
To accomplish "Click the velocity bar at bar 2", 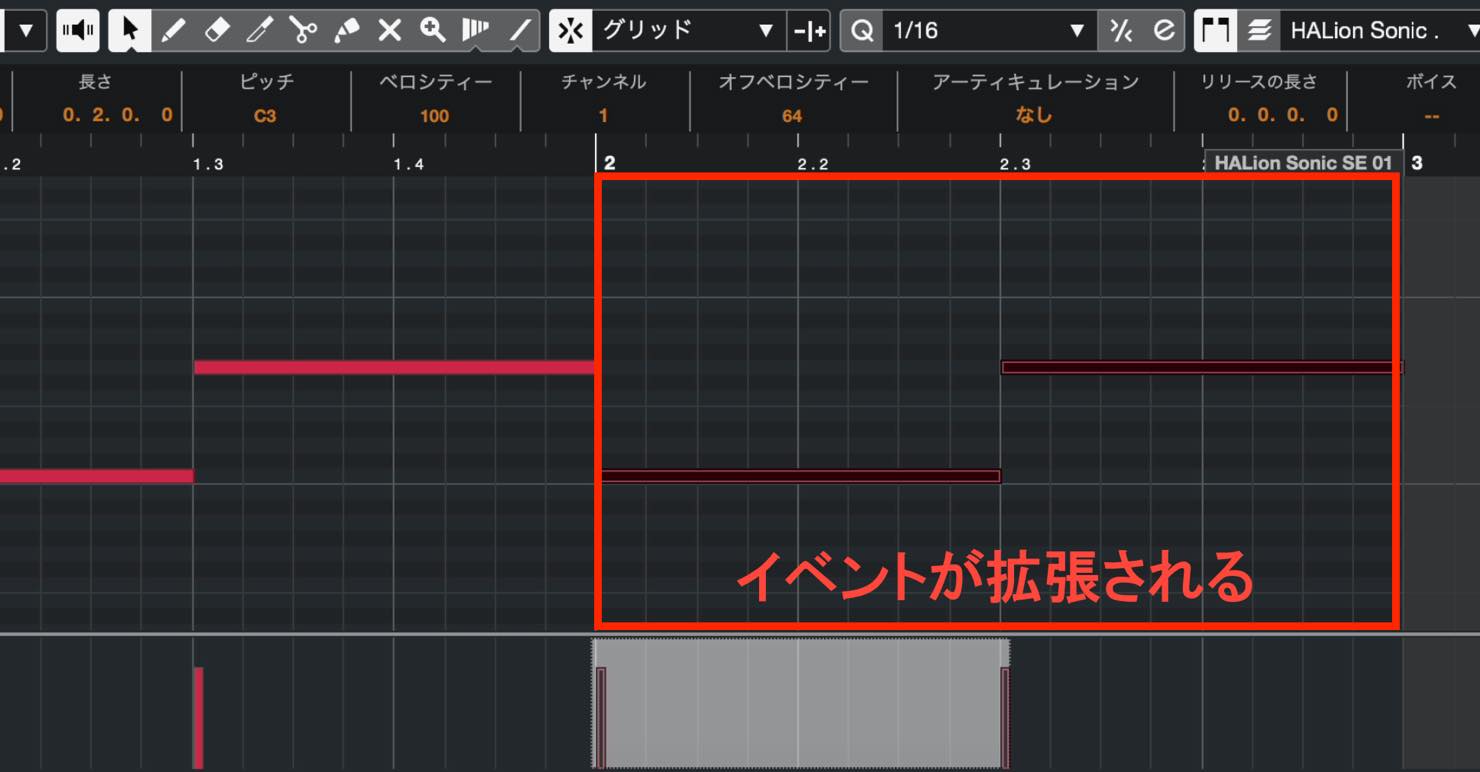I will tap(601, 717).
